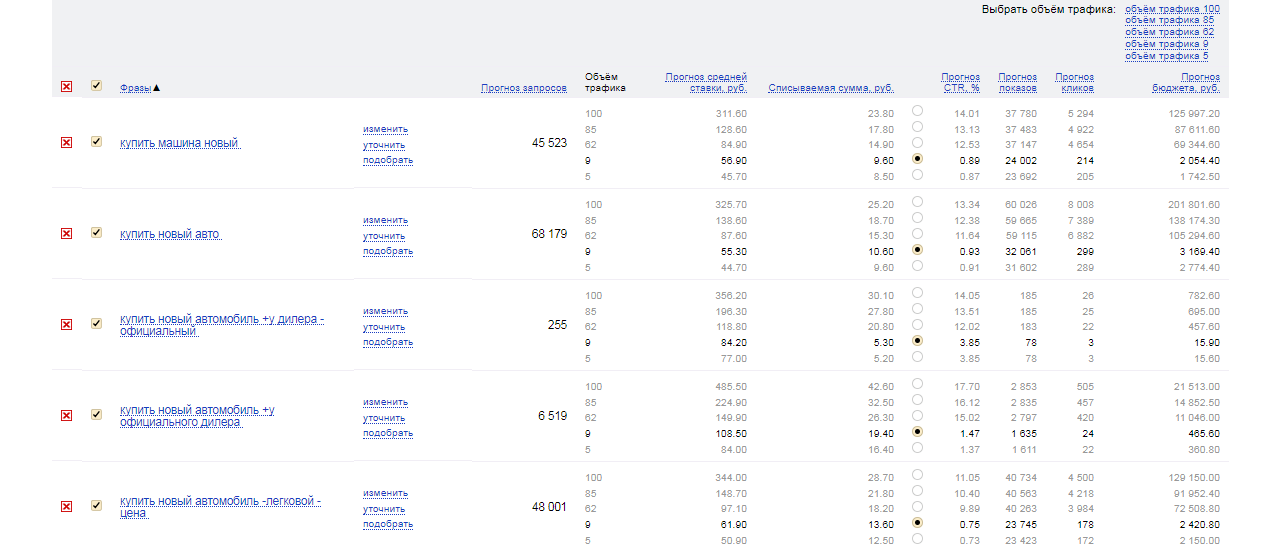
Task: Choose traffic volume 5 radio for 'купить новый автомобиль +у официального дилера'
Action: pyautogui.click(x=917, y=448)
